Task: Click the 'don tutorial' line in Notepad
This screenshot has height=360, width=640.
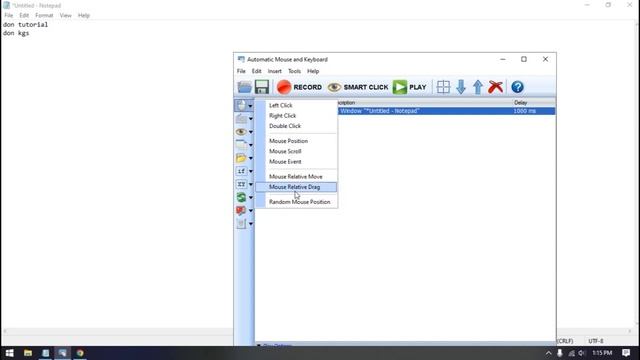Action: (25, 24)
